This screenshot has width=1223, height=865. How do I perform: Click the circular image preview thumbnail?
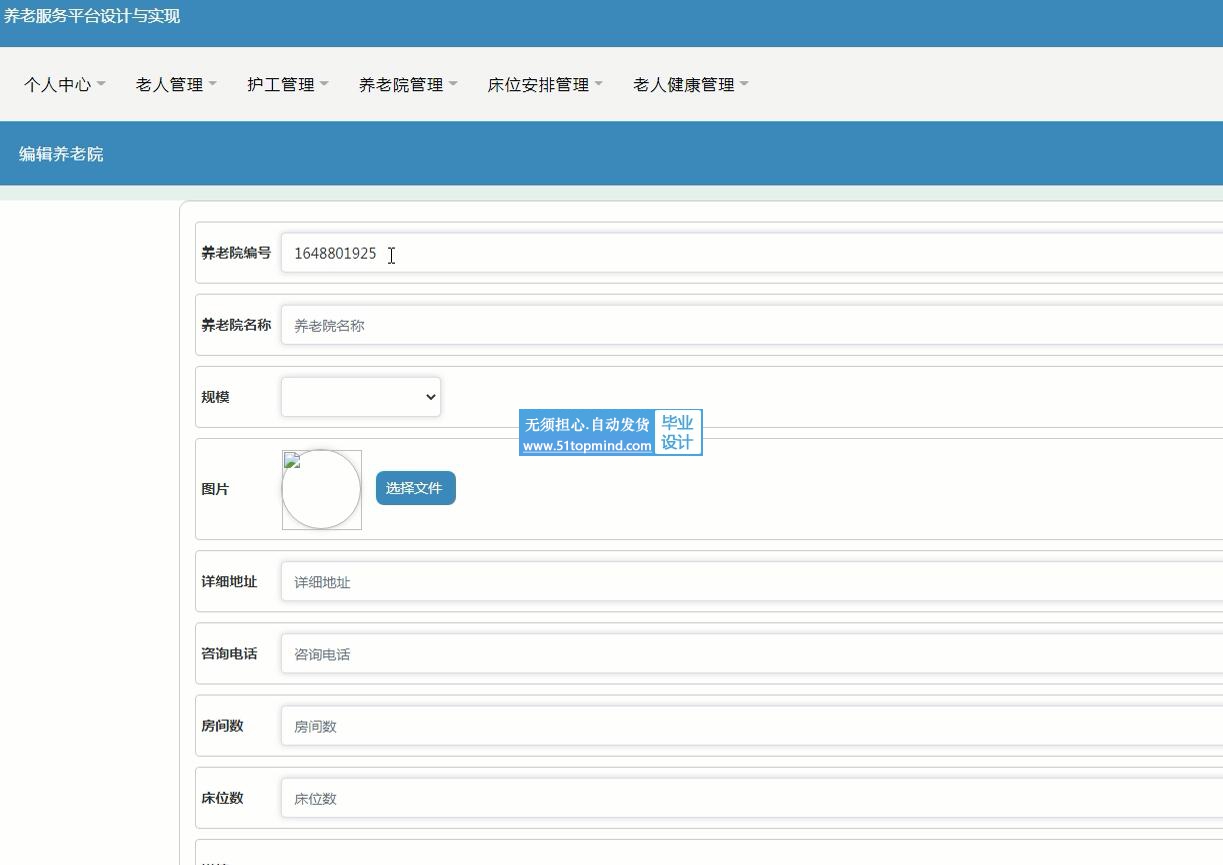(321, 490)
